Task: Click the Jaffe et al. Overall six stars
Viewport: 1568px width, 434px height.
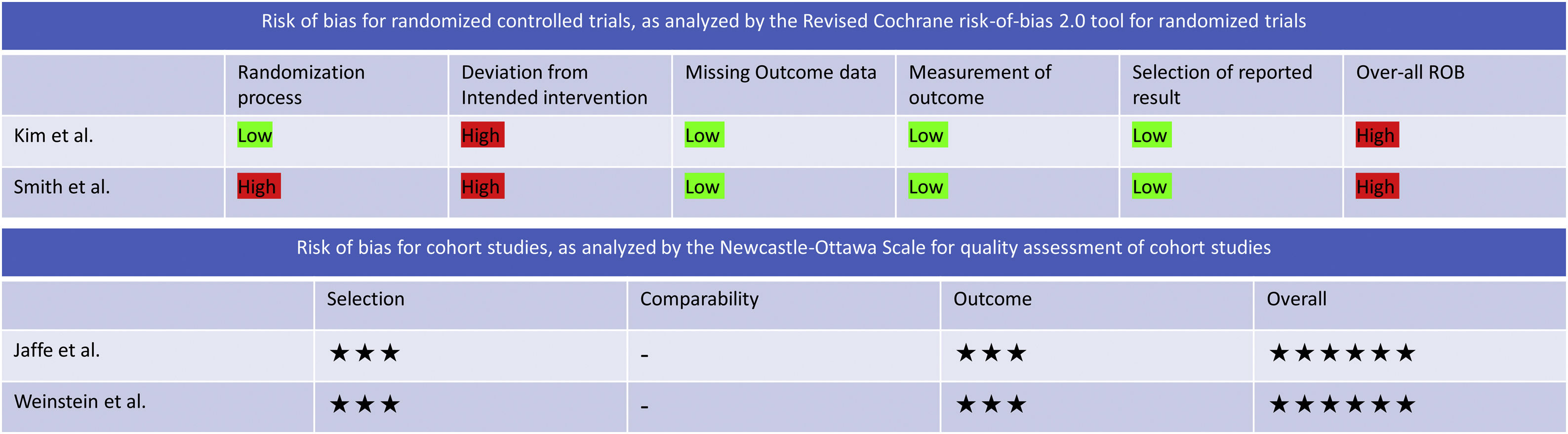Action: 1341,353
